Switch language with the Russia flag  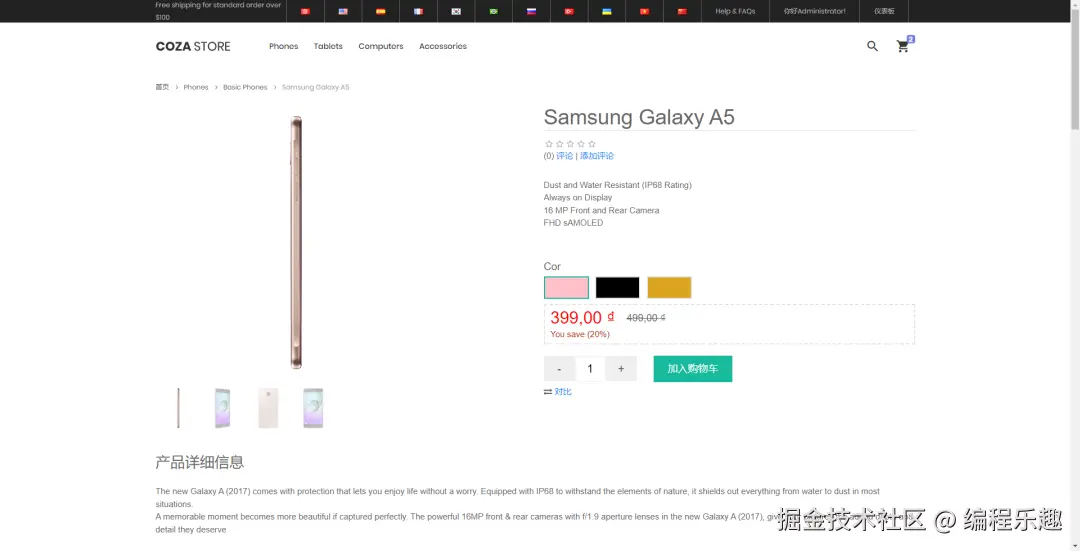(532, 11)
